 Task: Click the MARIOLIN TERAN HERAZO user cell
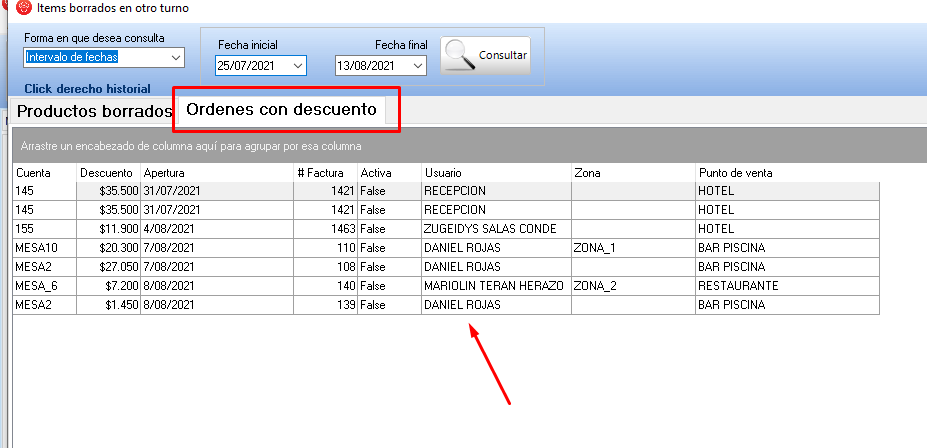[x=494, y=286]
